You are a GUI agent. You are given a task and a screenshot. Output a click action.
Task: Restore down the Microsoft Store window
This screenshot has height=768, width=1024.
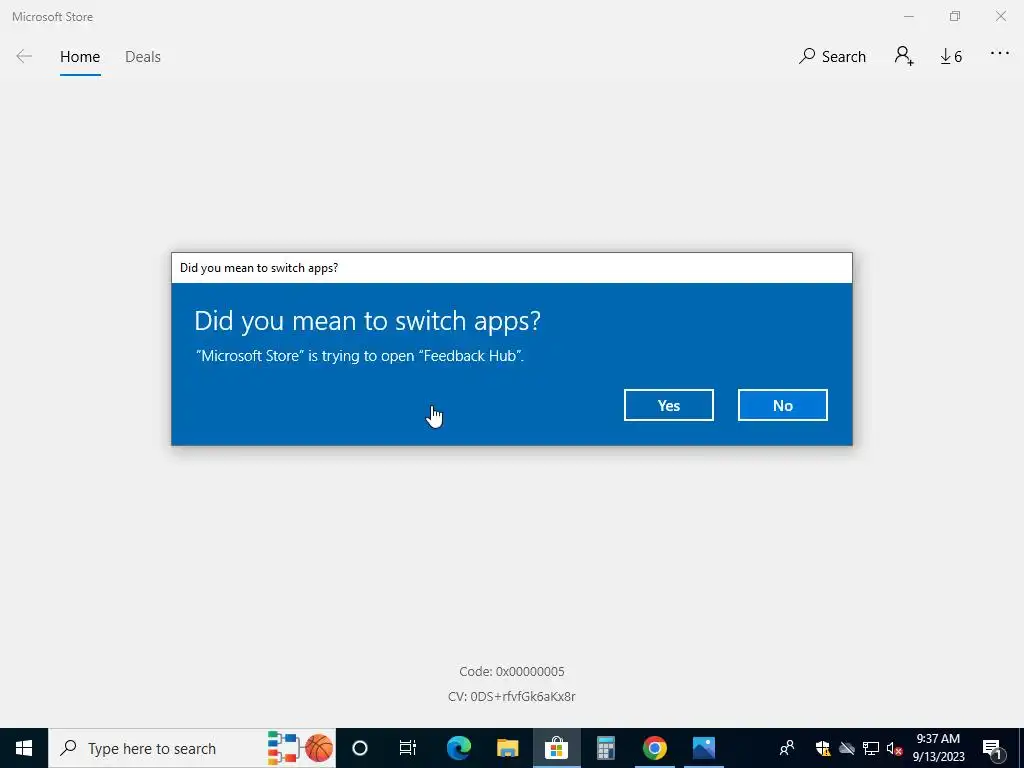955,16
